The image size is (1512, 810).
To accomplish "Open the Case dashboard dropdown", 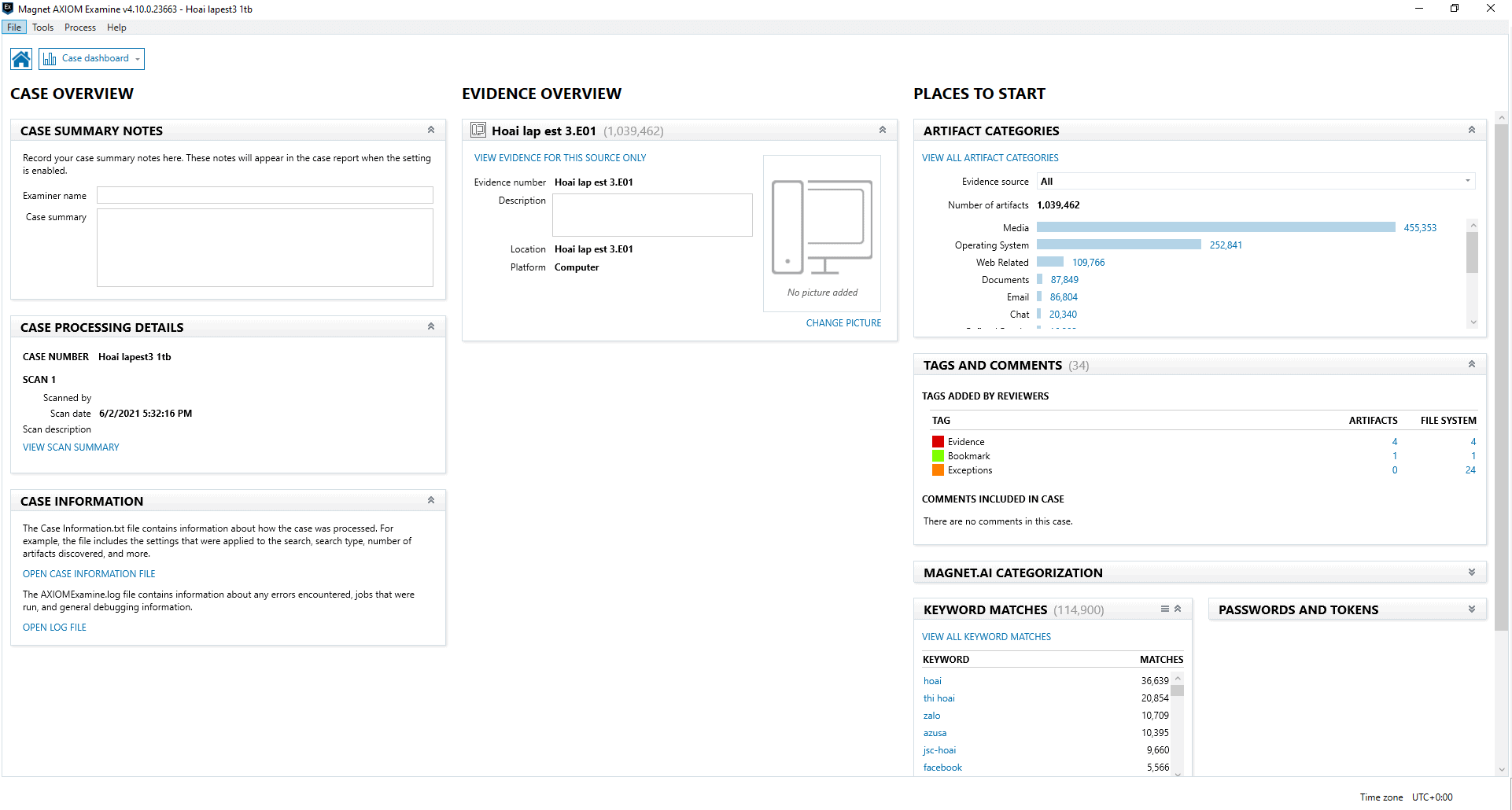I will click(92, 59).
